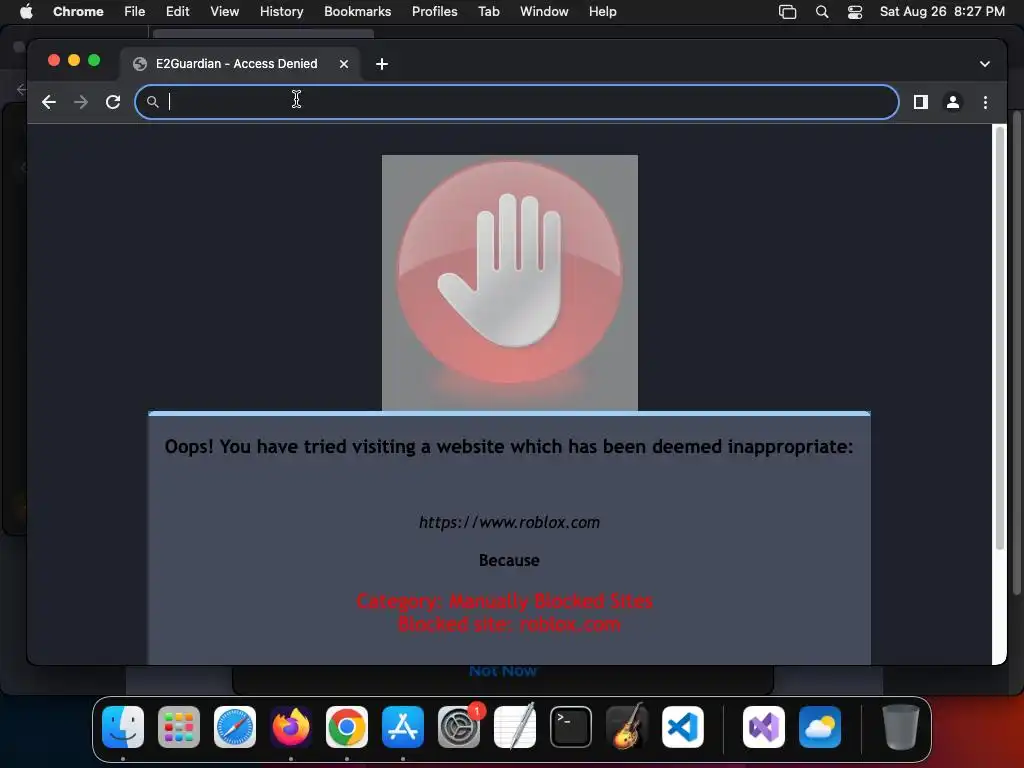The width and height of the screenshot is (1024, 768).
Task: Launch Terminal from the Dock
Action: pyautogui.click(x=571, y=727)
